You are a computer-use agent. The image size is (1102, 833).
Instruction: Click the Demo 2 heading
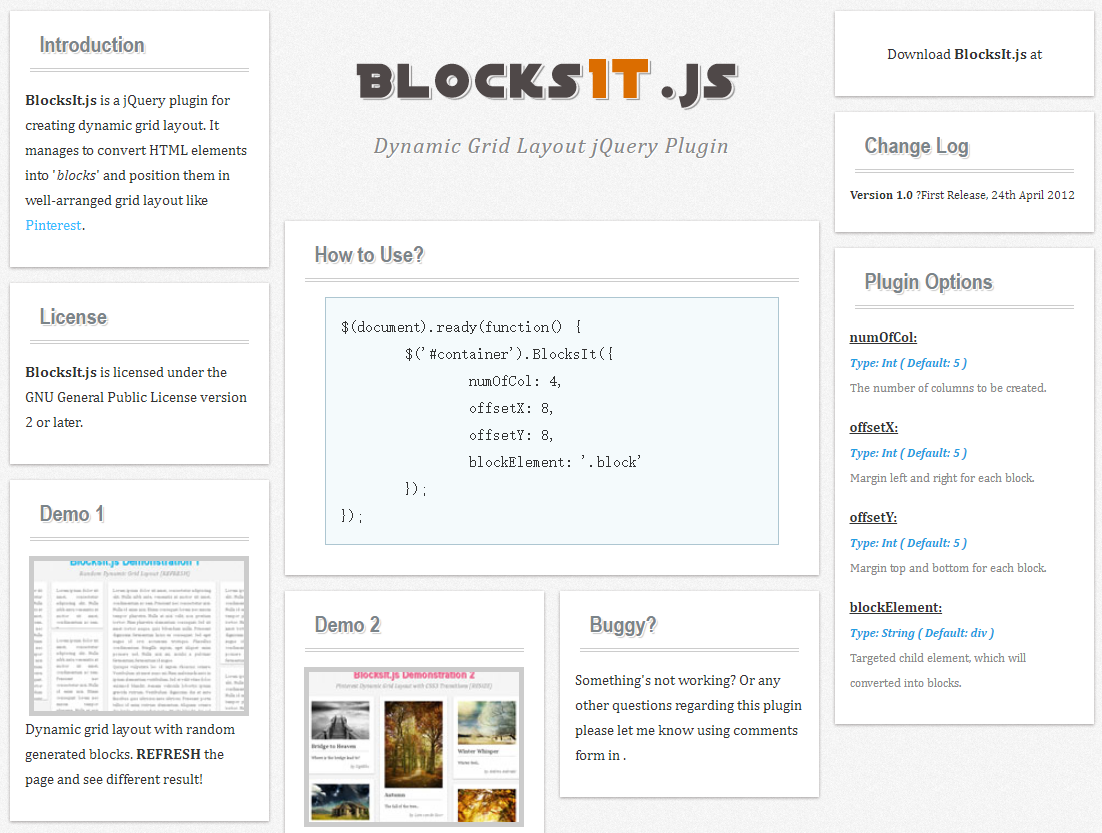(347, 625)
